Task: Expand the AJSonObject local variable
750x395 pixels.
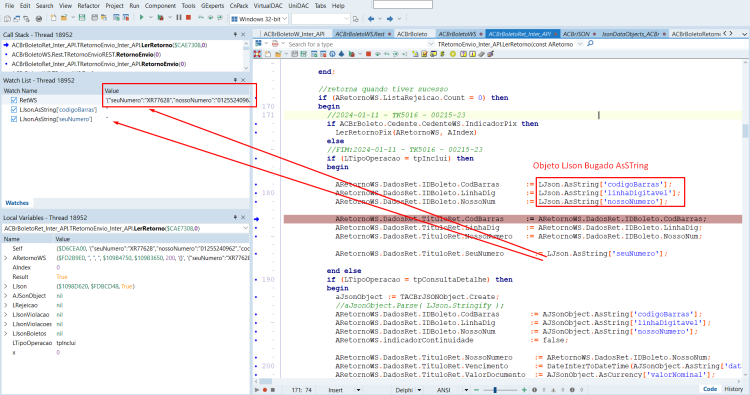Action: point(6,296)
